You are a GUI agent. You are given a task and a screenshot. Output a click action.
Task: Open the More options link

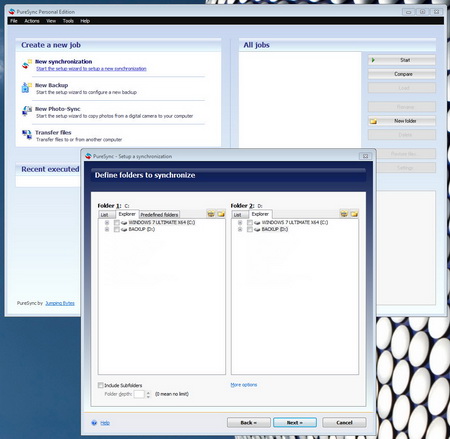[x=244, y=385]
